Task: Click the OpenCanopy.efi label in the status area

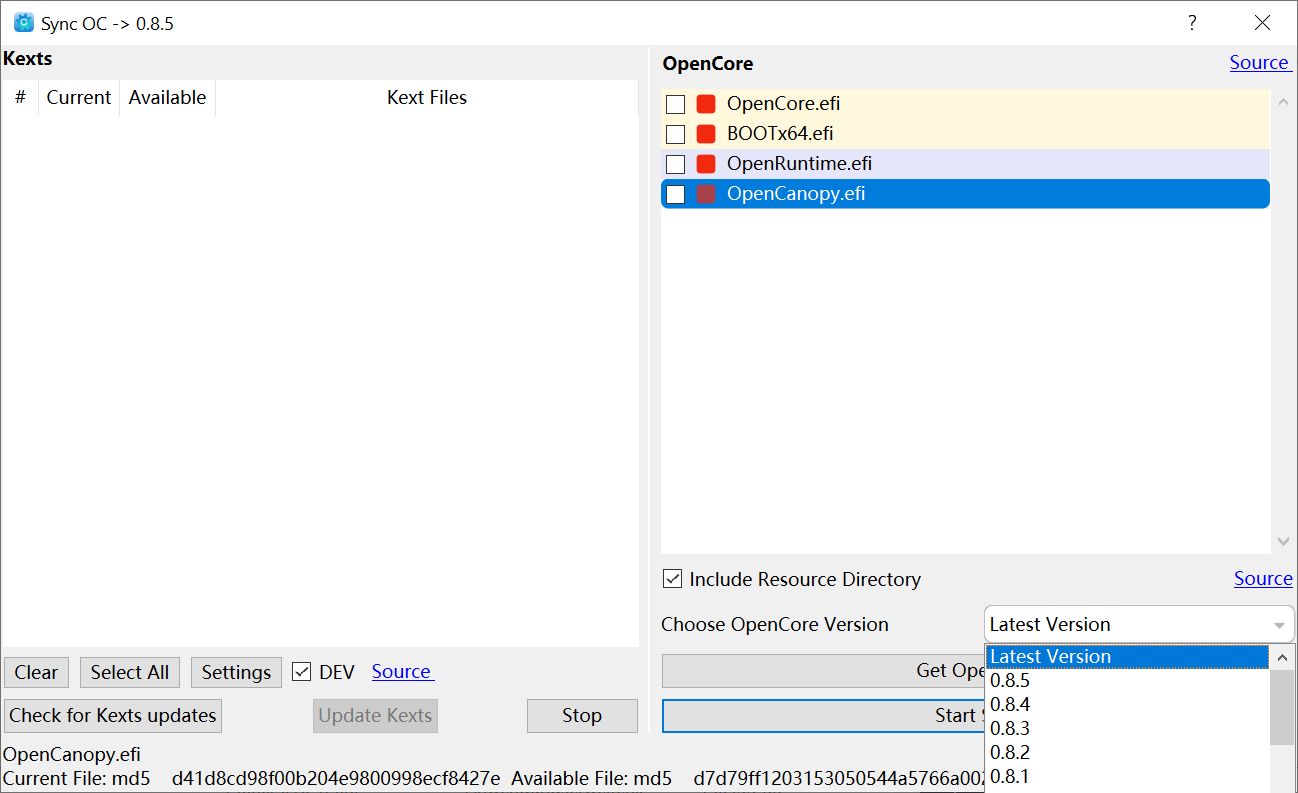Action: tap(72, 754)
